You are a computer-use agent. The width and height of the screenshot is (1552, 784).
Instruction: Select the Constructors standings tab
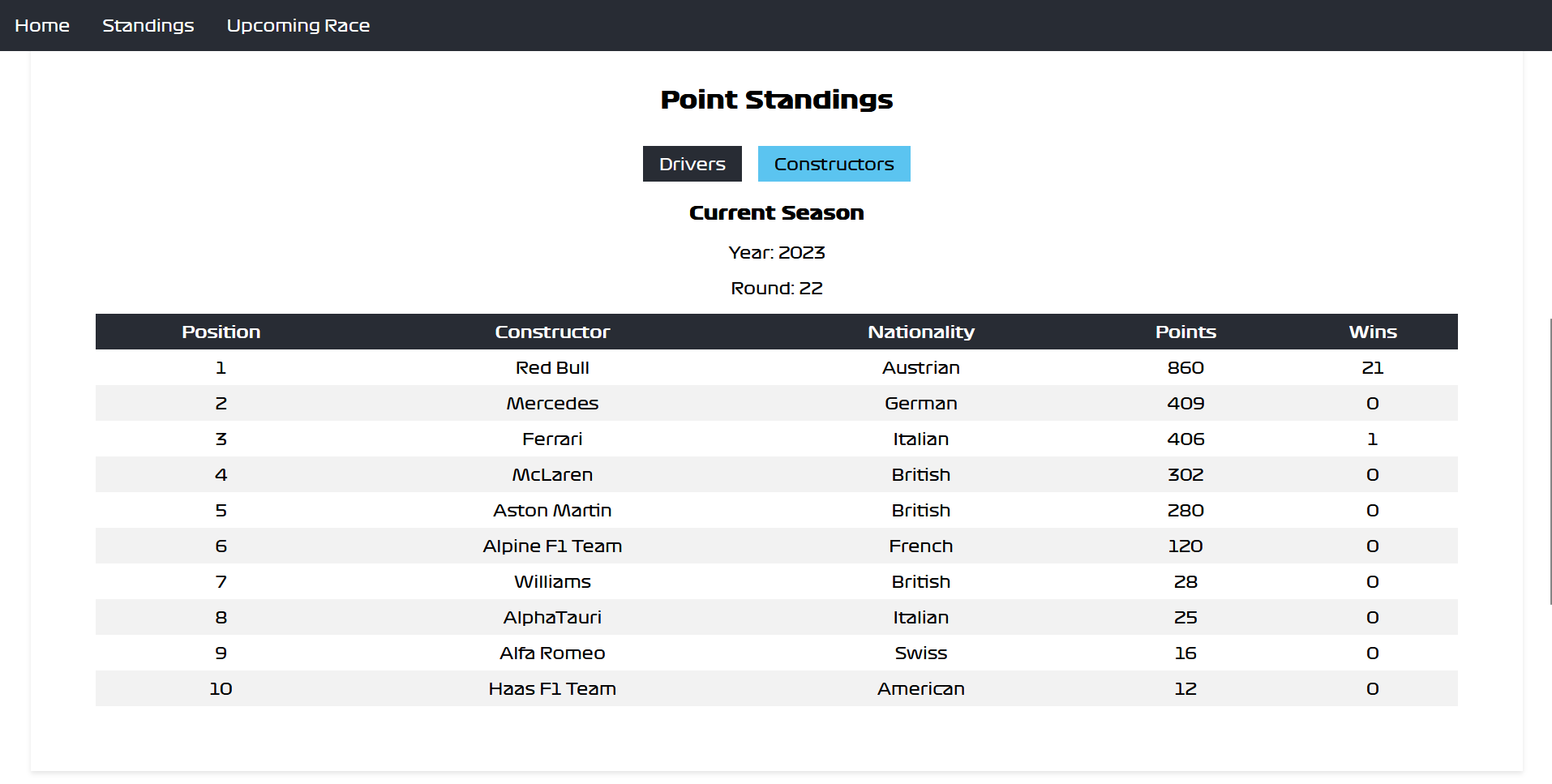coord(834,164)
